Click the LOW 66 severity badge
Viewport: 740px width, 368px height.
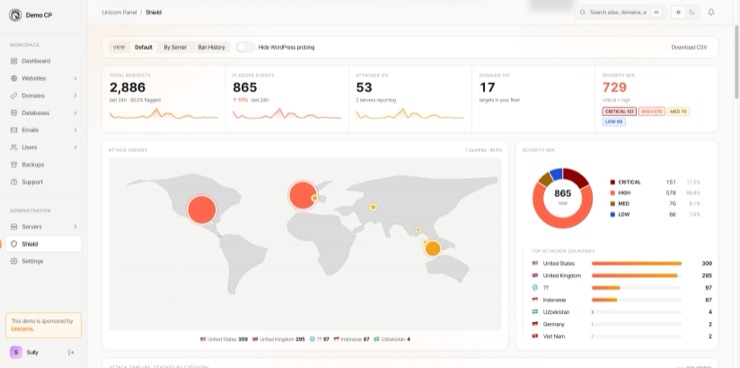click(x=614, y=122)
